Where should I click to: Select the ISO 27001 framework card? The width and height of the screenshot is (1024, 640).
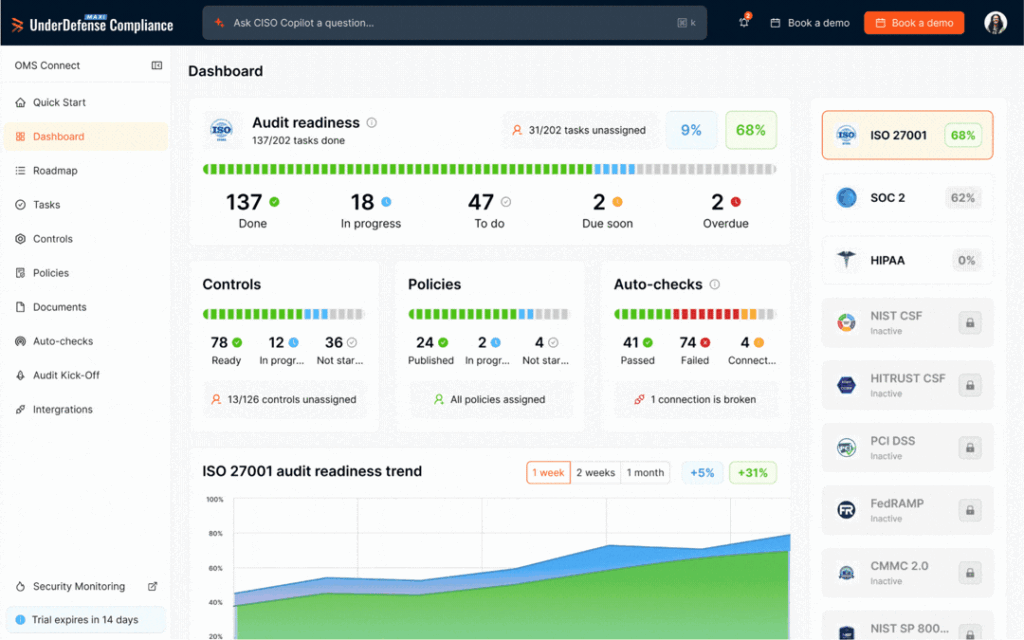tap(907, 135)
